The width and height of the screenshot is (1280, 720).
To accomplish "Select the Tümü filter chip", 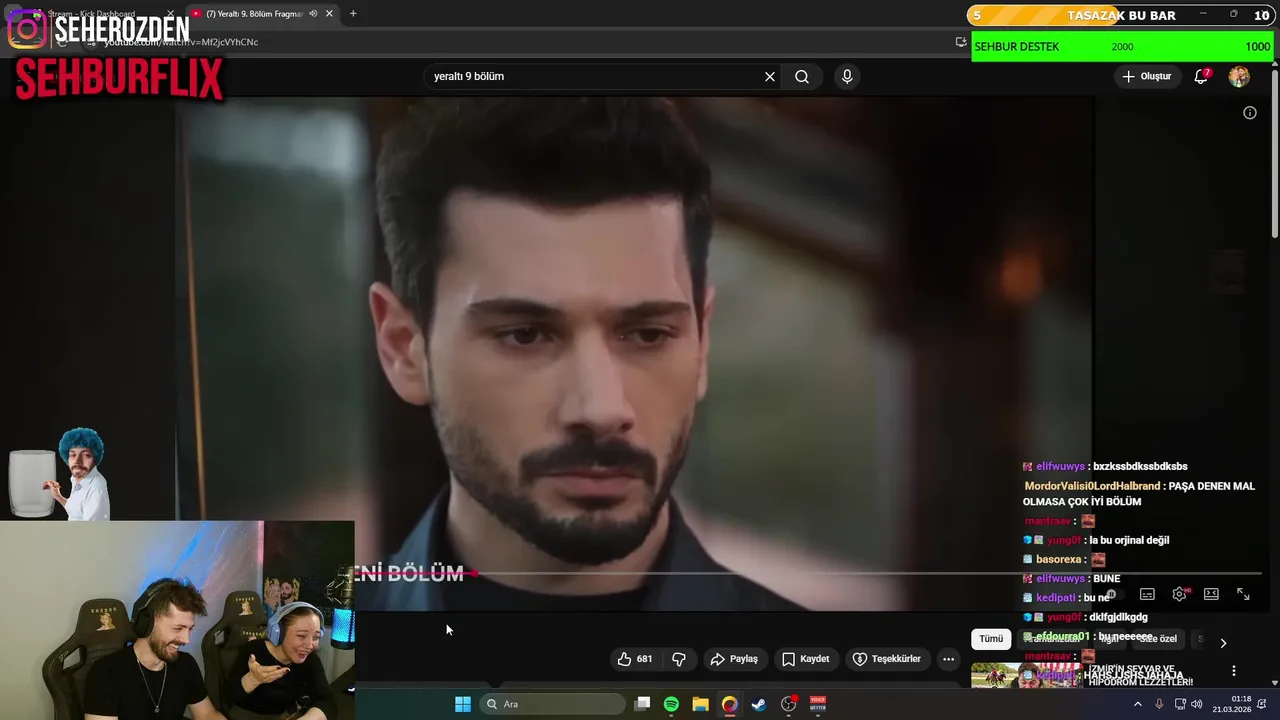I will pyautogui.click(x=991, y=639).
